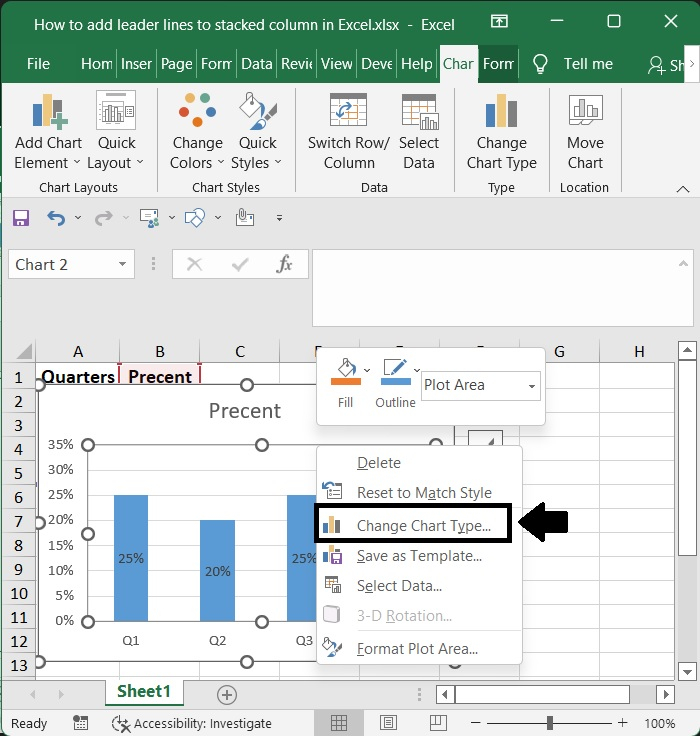Click the macro recording status bar icon

tap(80, 723)
